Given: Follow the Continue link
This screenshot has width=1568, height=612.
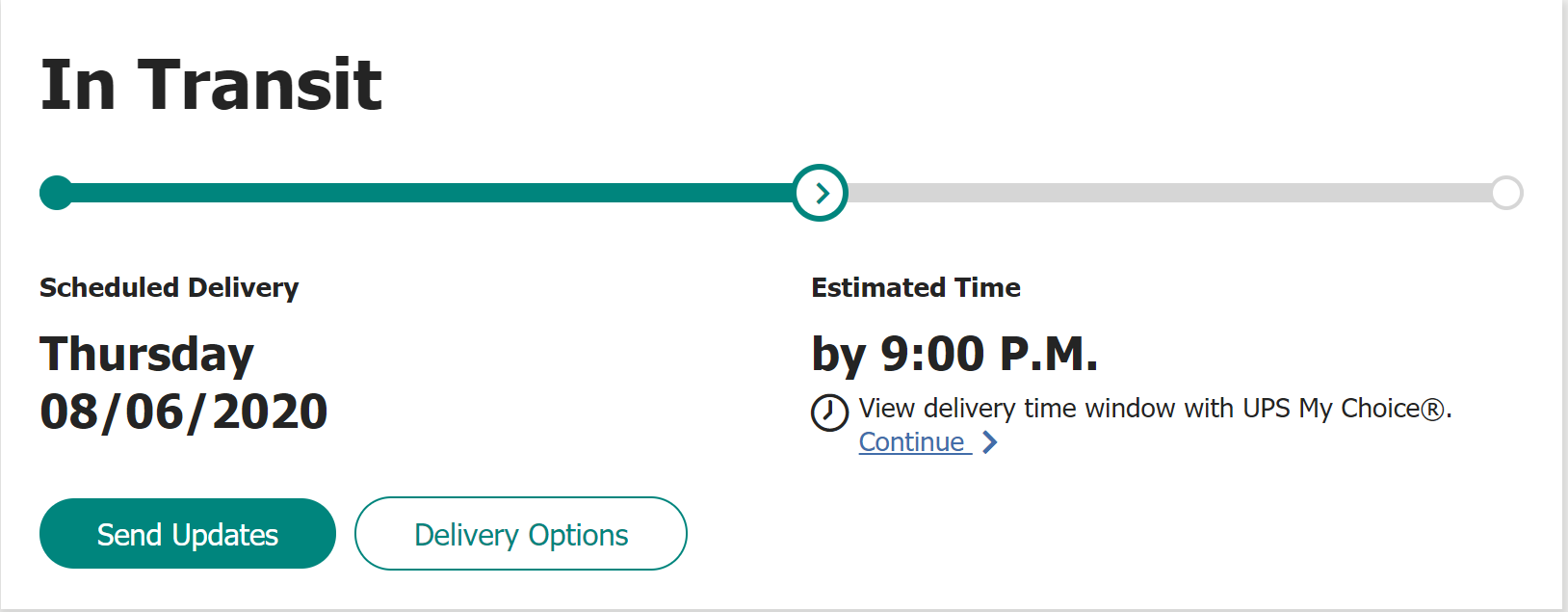Looking at the screenshot, I should pyautogui.click(x=912, y=442).
